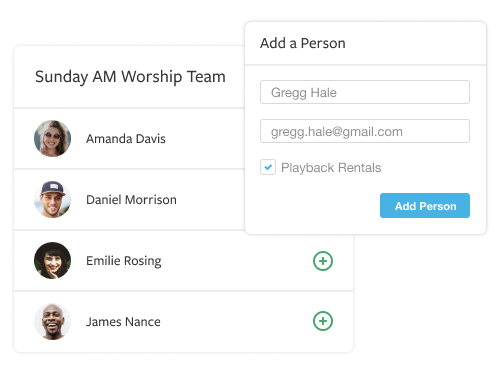
Task: Select the Emilie Rosing row
Action: (183, 261)
